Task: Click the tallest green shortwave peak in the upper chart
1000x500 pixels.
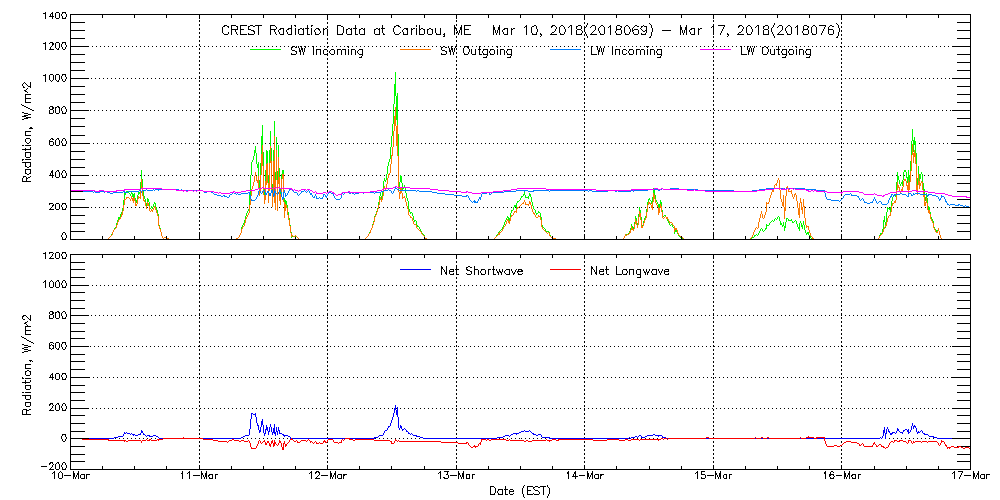Action: (x=396, y=74)
